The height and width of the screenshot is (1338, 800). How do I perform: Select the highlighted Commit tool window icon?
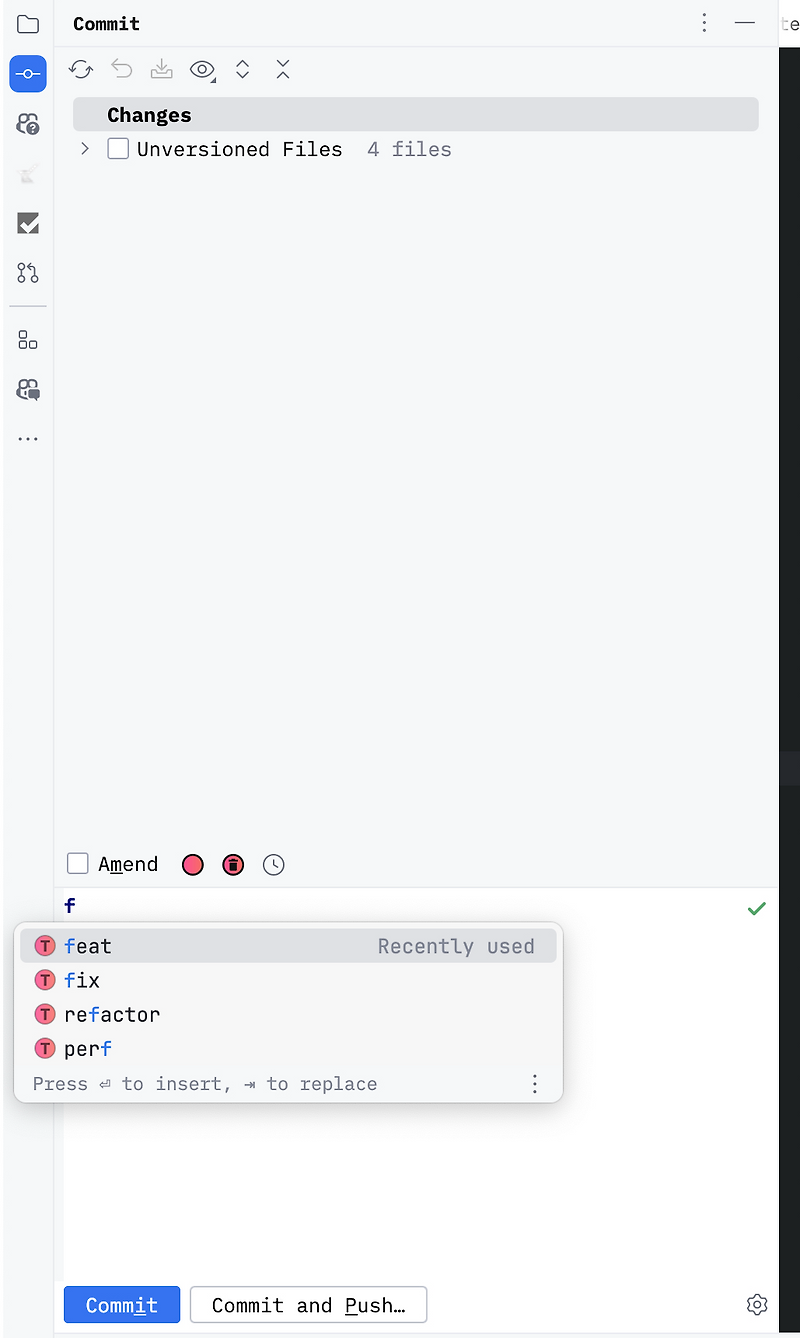(27, 73)
